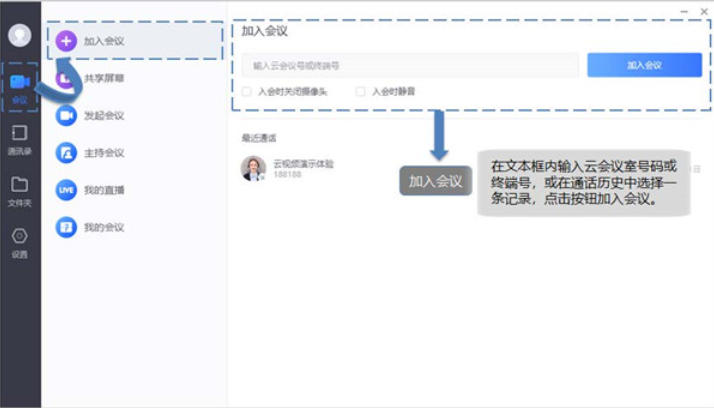This screenshot has width=714, height=408.
Task: Select 共享屏幕 share screen menu item
Action: pyautogui.click(x=104, y=78)
